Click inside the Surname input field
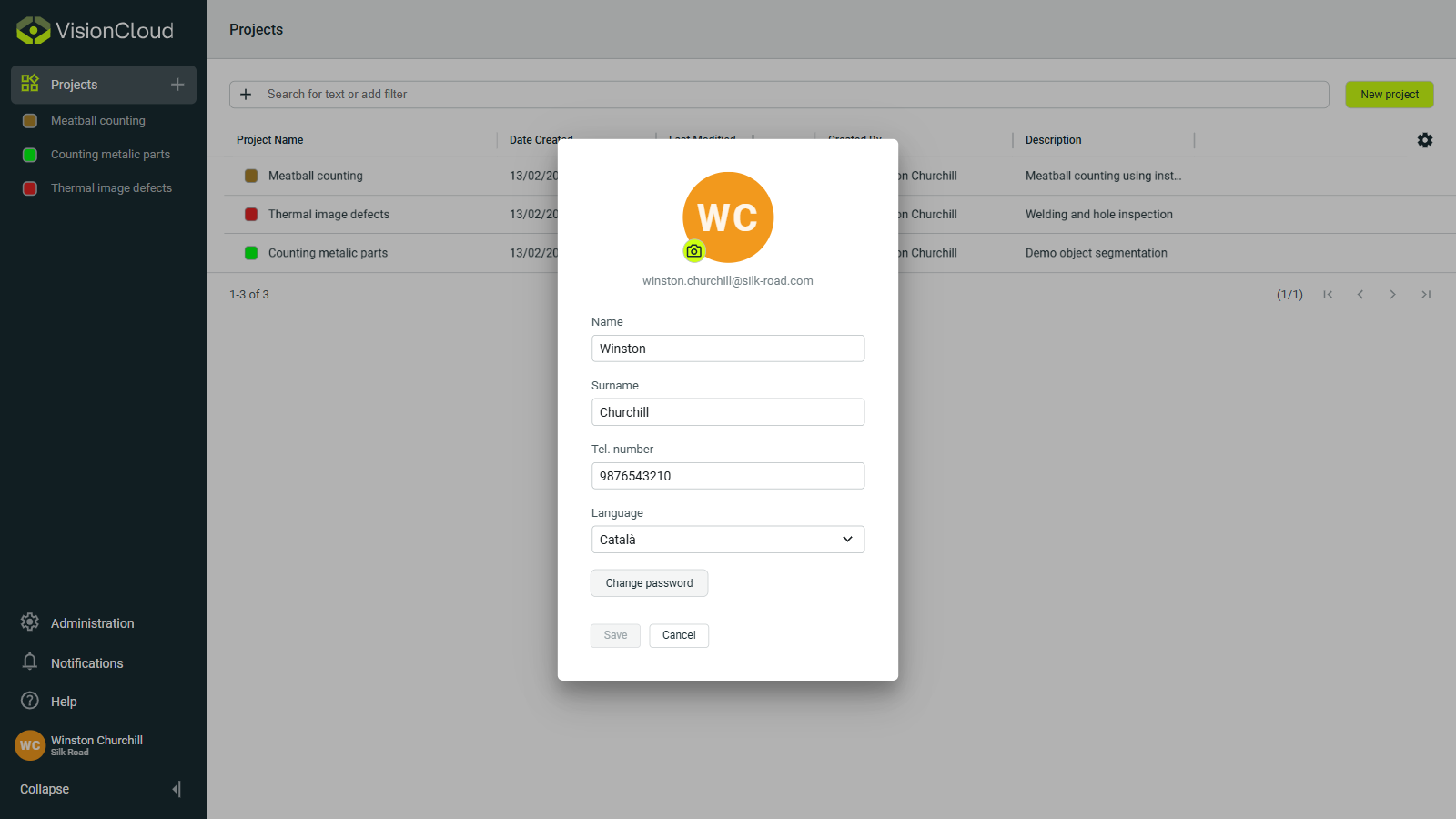Screen dimensions: 1456x819 click(728, 411)
